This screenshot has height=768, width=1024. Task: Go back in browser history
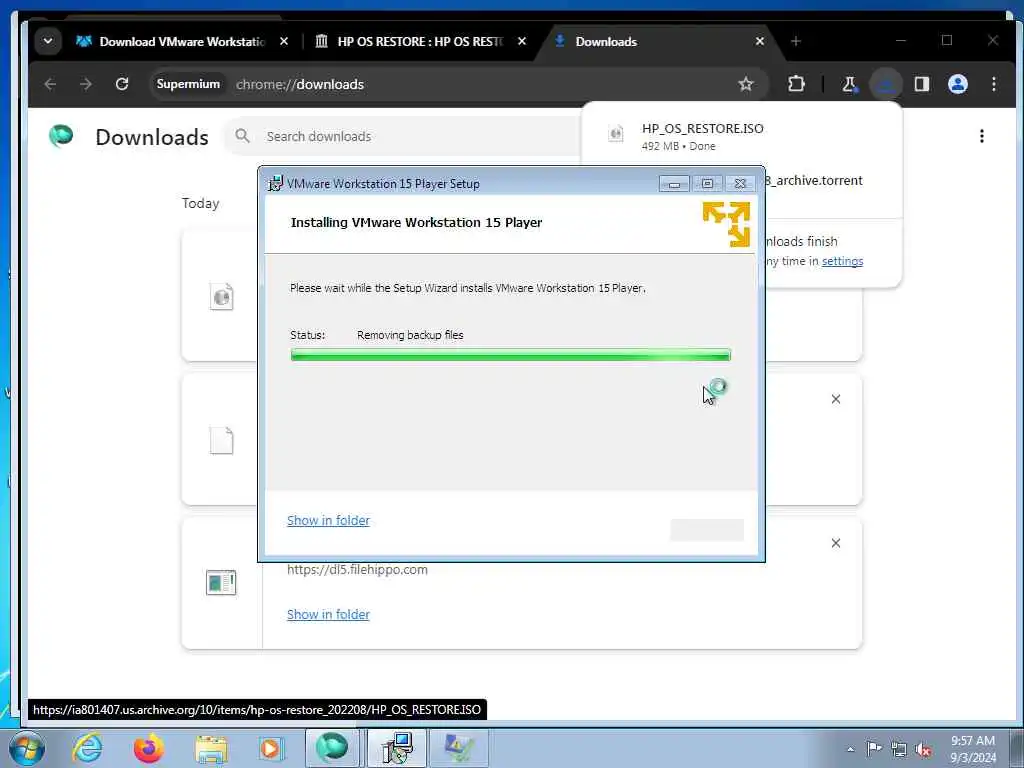point(50,84)
